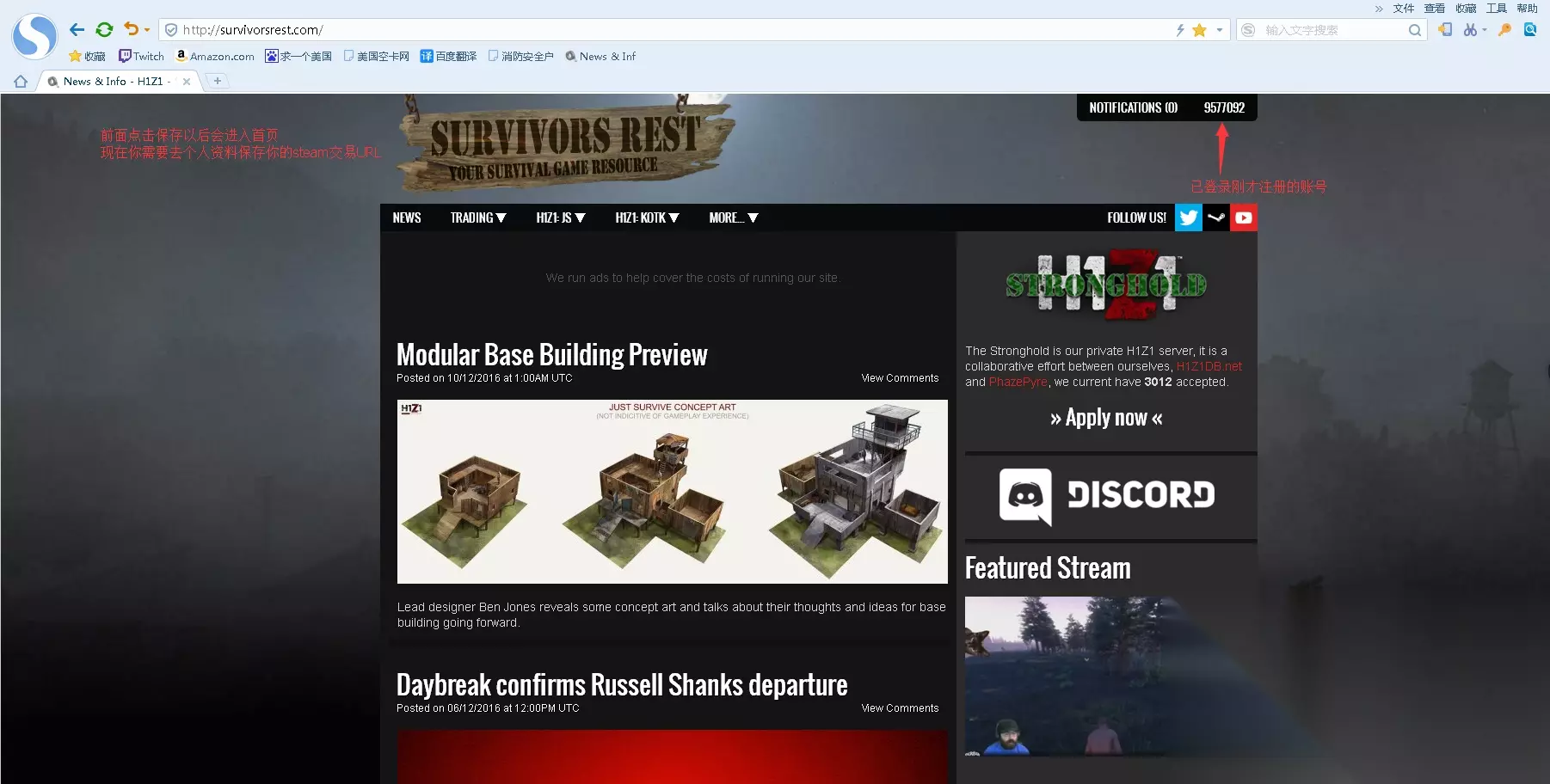Screen dimensions: 1550x784
Task: Open the Steam follow icon
Action: tap(1216, 217)
